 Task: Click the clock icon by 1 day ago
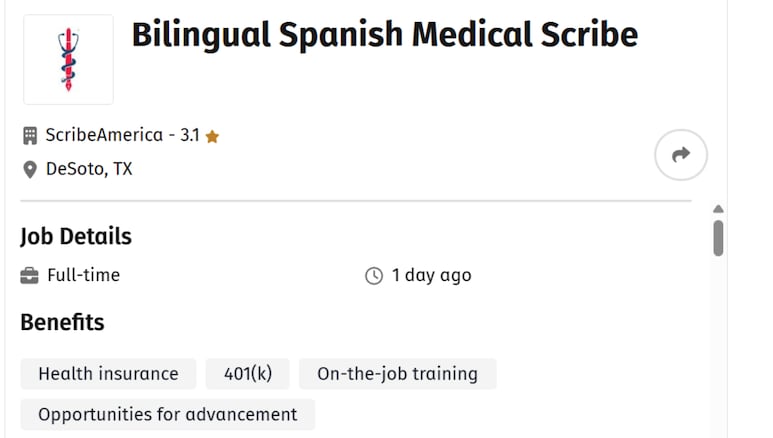pyautogui.click(x=374, y=276)
